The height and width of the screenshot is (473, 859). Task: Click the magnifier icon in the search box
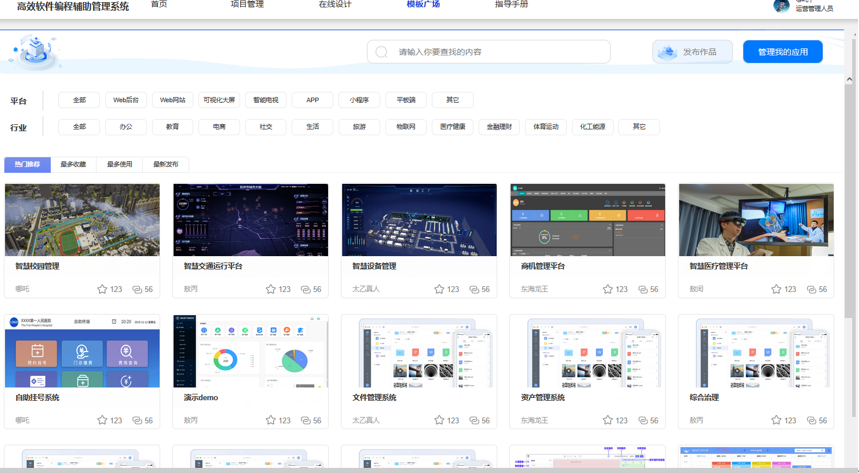coord(382,52)
